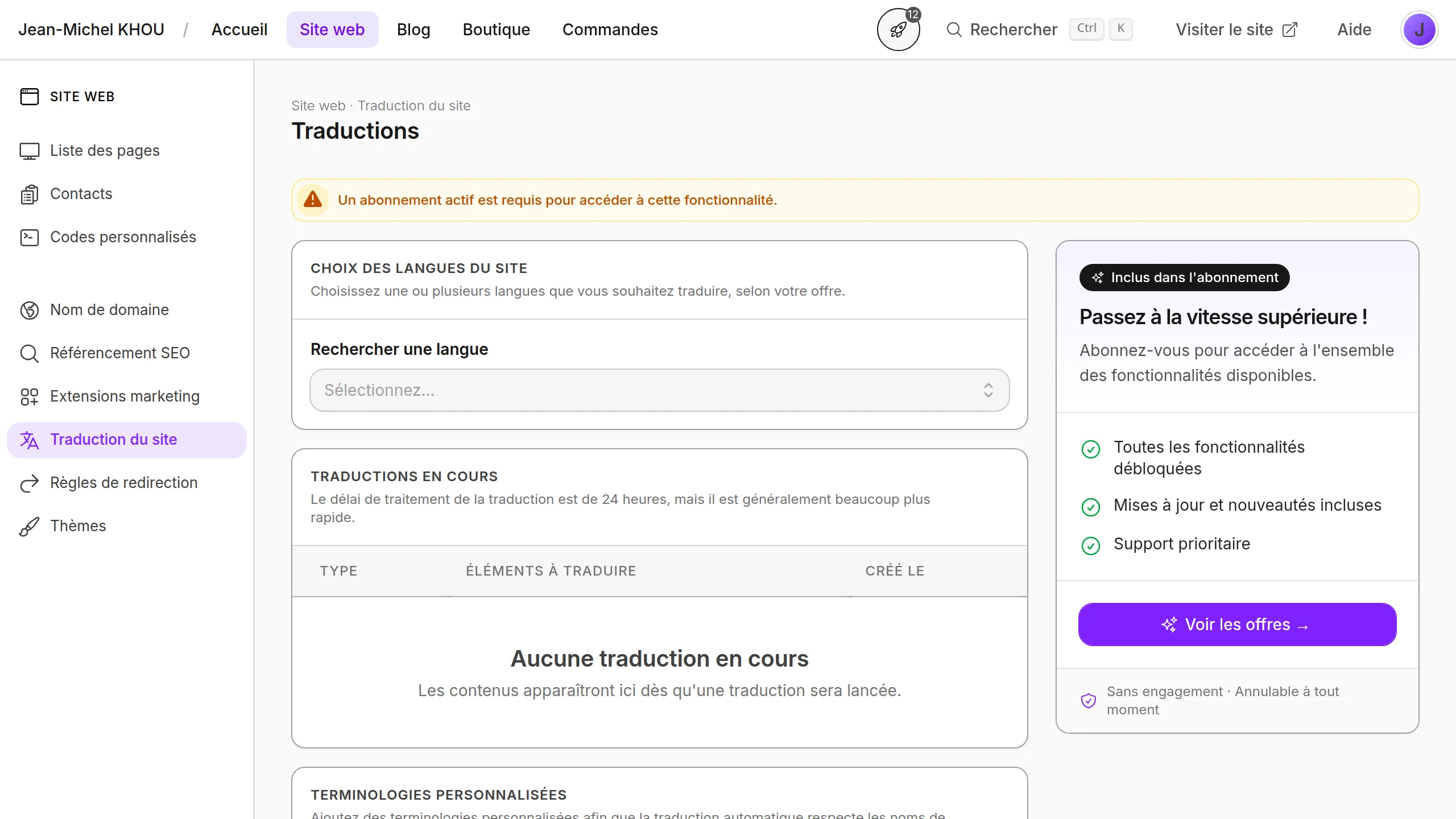Select Référencement SEO in sidebar

pyautogui.click(x=119, y=353)
